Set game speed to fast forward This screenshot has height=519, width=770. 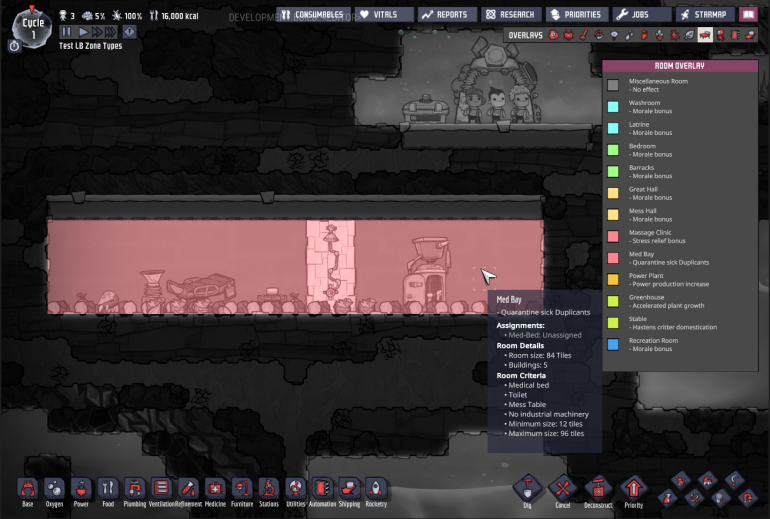click(97, 32)
